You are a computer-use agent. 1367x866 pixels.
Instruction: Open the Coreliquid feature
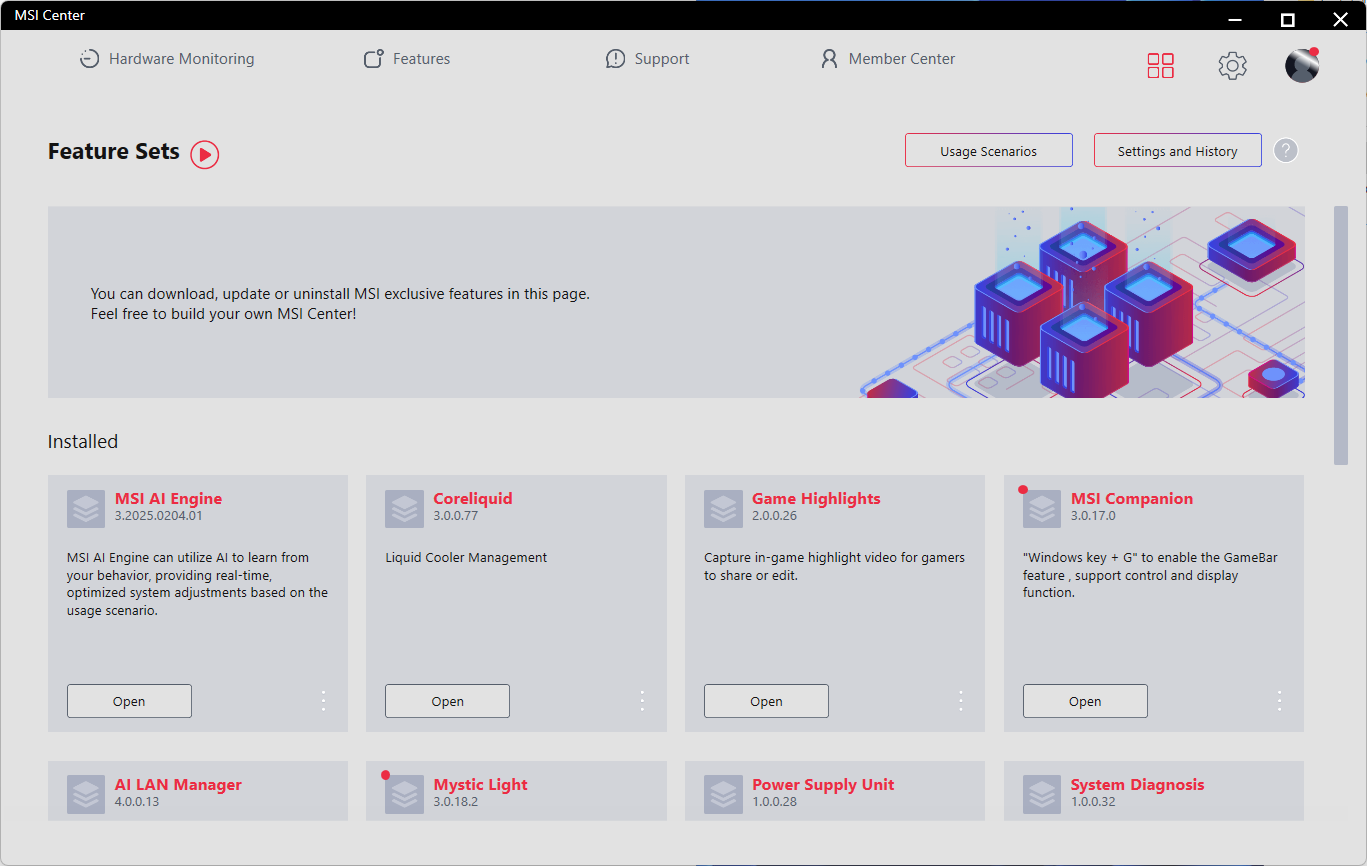448,701
